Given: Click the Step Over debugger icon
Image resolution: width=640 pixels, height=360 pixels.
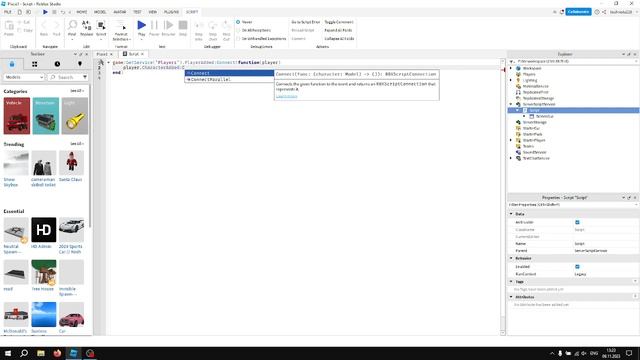Looking at the screenshot, I should tap(213, 26).
